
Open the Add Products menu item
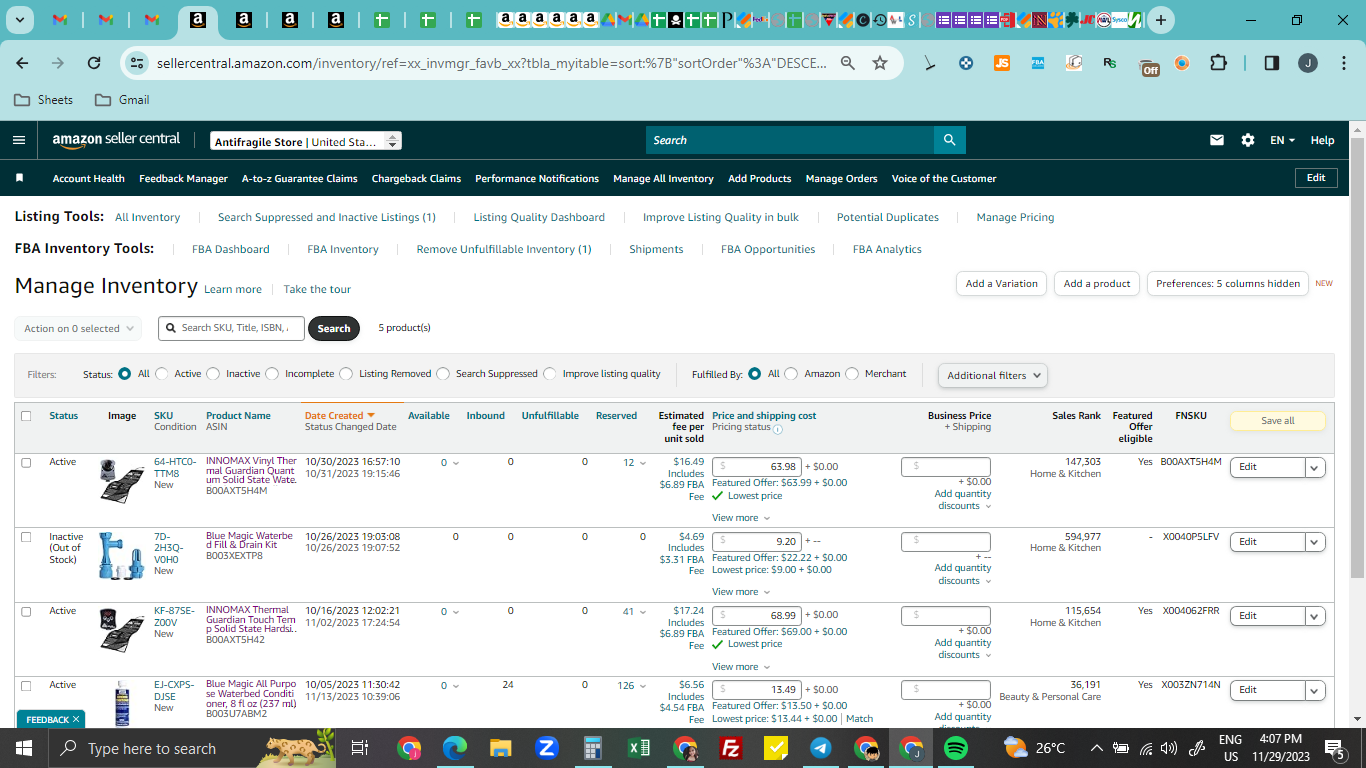[760, 179]
